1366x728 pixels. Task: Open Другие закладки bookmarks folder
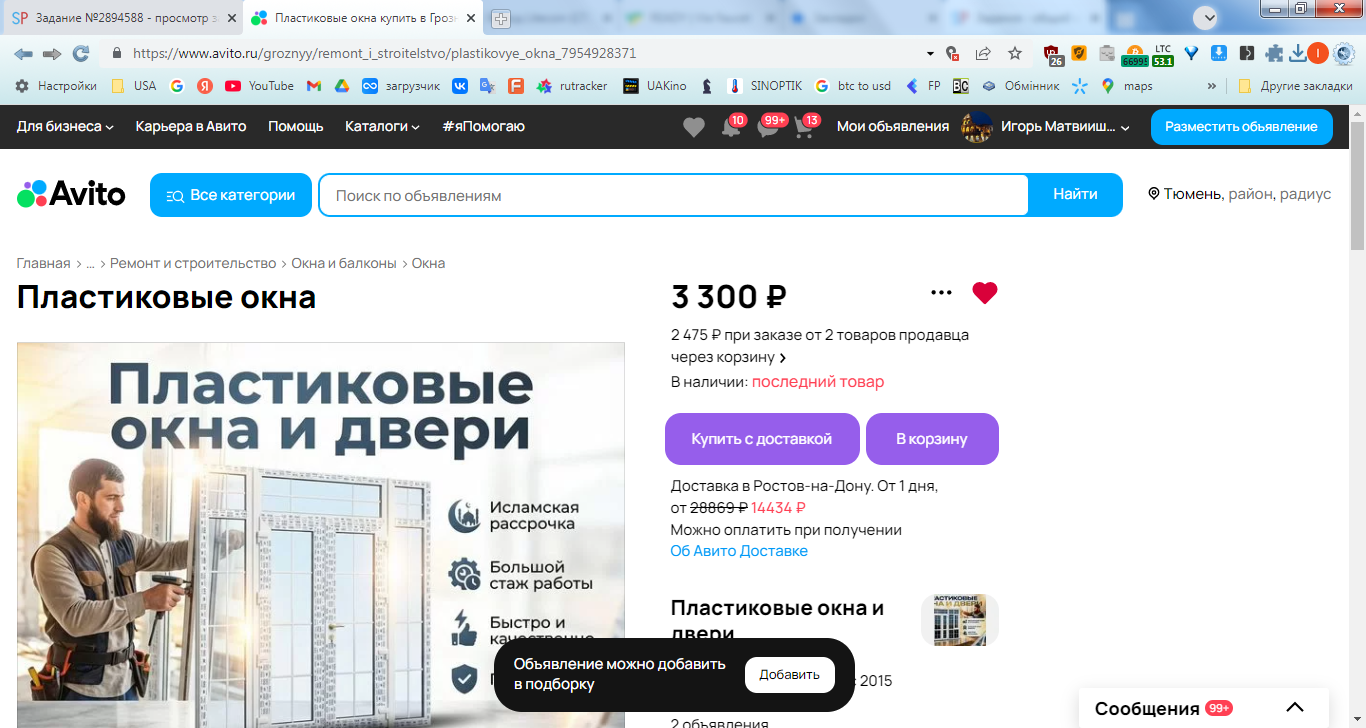[1294, 86]
